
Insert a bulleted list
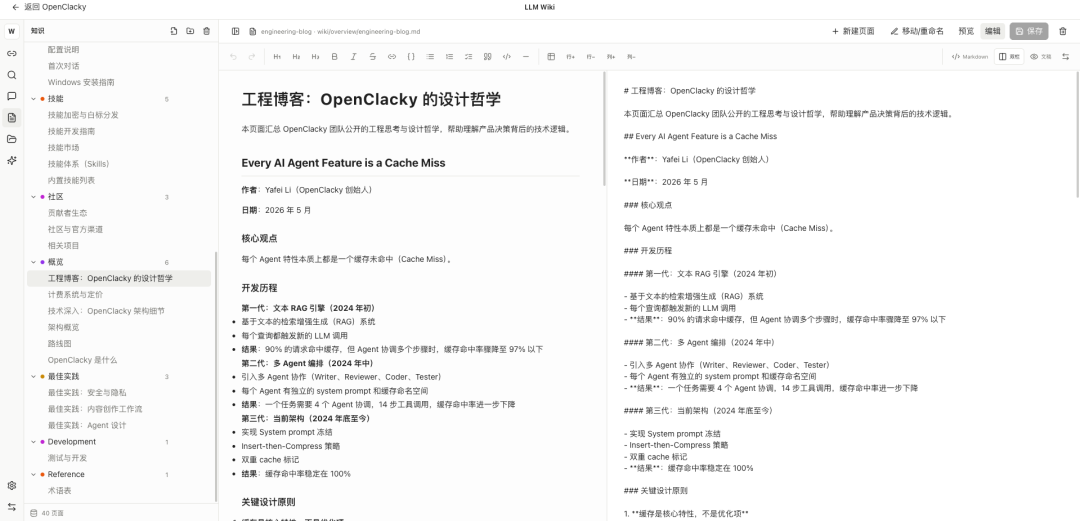(x=430, y=57)
